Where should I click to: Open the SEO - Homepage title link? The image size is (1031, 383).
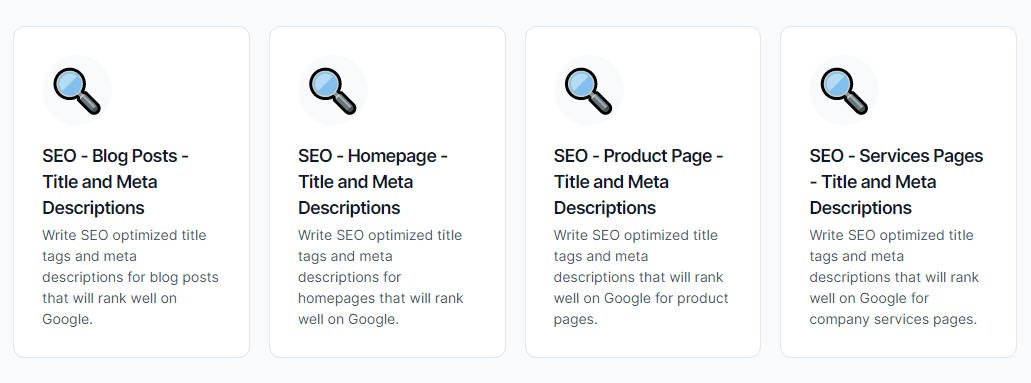373,182
